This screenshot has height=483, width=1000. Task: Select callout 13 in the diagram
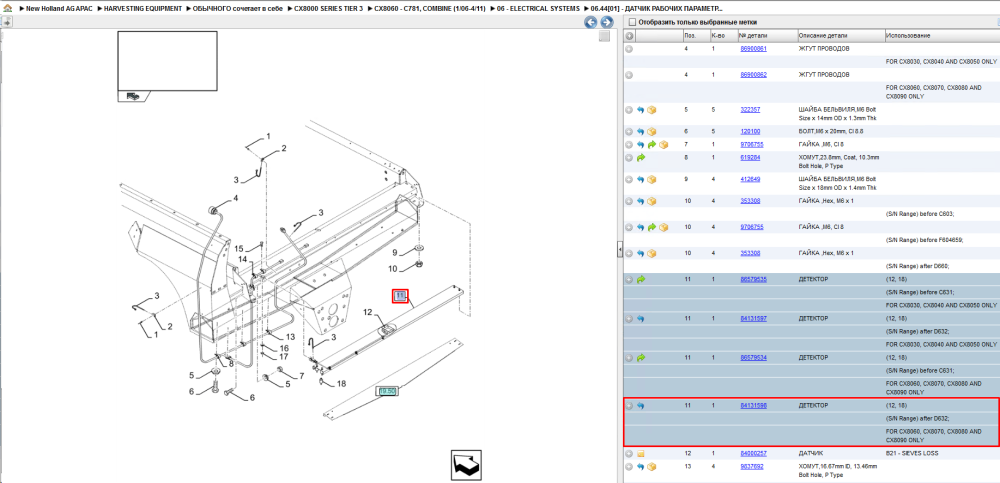[290, 337]
